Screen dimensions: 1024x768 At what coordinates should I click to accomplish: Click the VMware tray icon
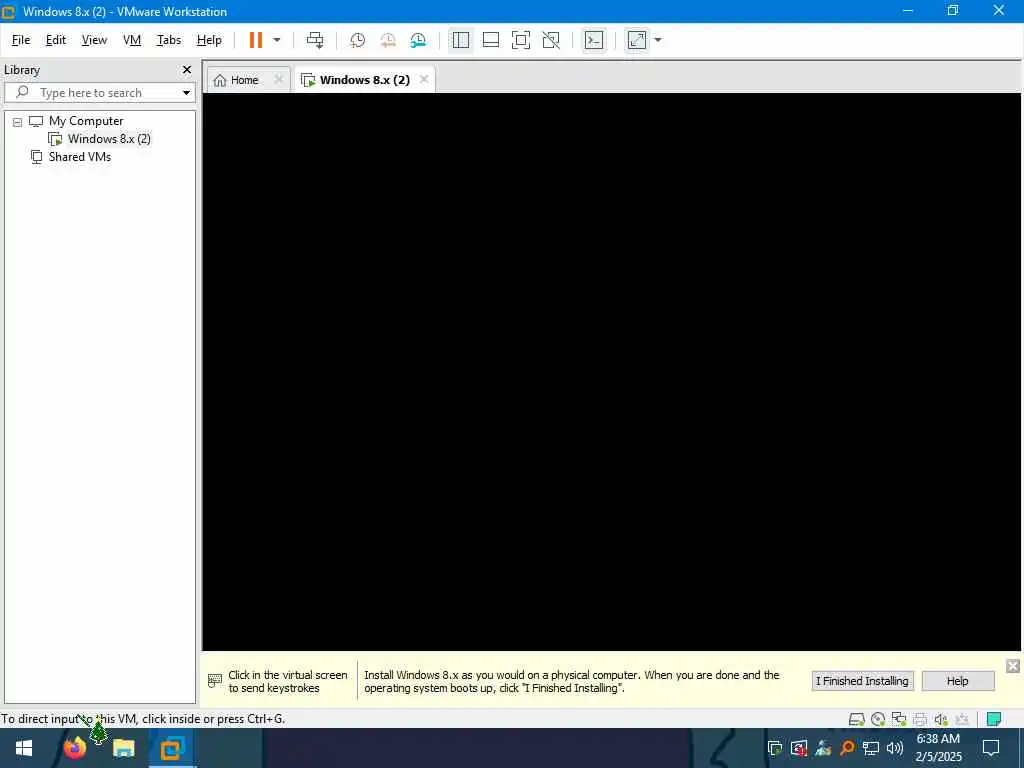[x=775, y=748]
